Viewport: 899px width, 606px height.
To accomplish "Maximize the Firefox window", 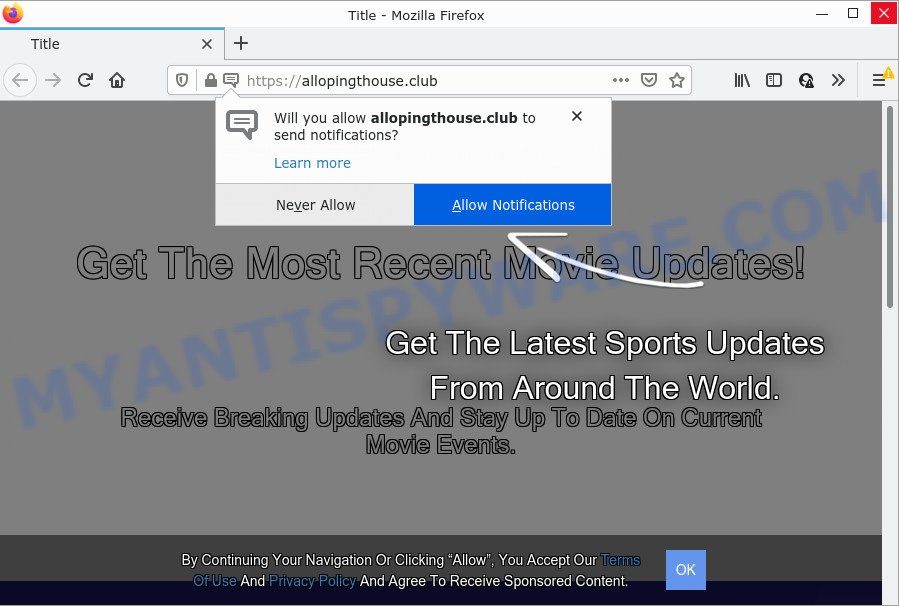I will click(x=853, y=14).
